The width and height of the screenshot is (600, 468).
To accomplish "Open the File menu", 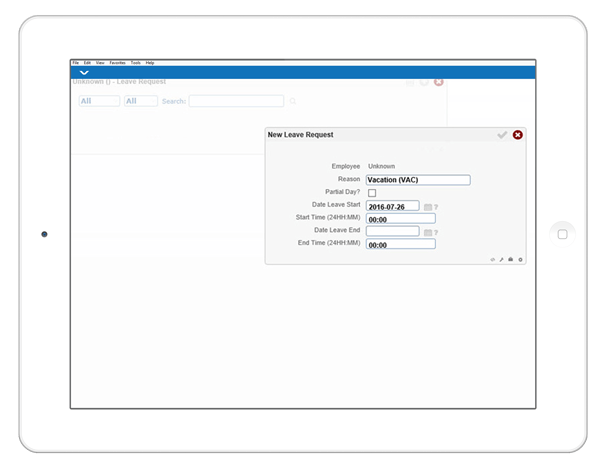I will point(75,62).
